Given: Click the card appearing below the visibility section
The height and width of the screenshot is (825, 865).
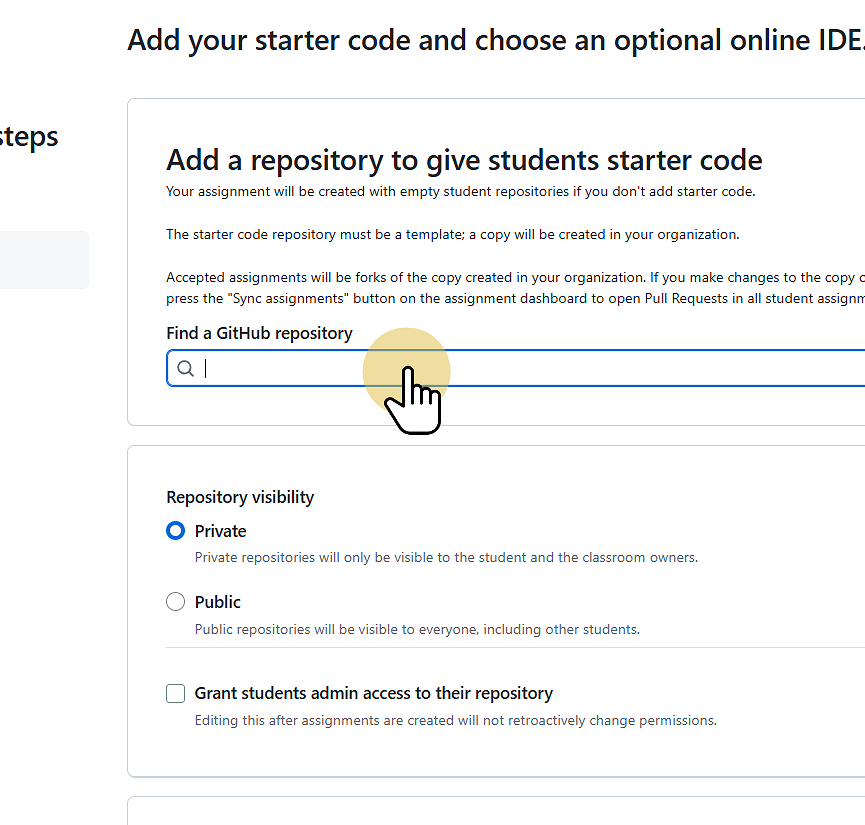Looking at the screenshot, I should [495, 810].
